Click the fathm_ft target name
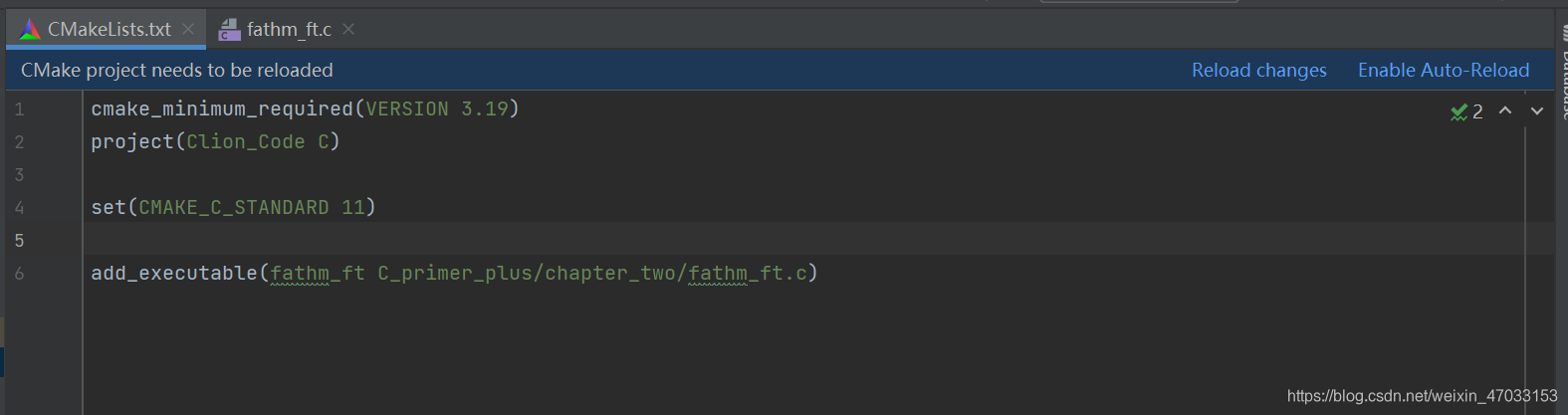This screenshot has height=415, width=1568. (318, 273)
